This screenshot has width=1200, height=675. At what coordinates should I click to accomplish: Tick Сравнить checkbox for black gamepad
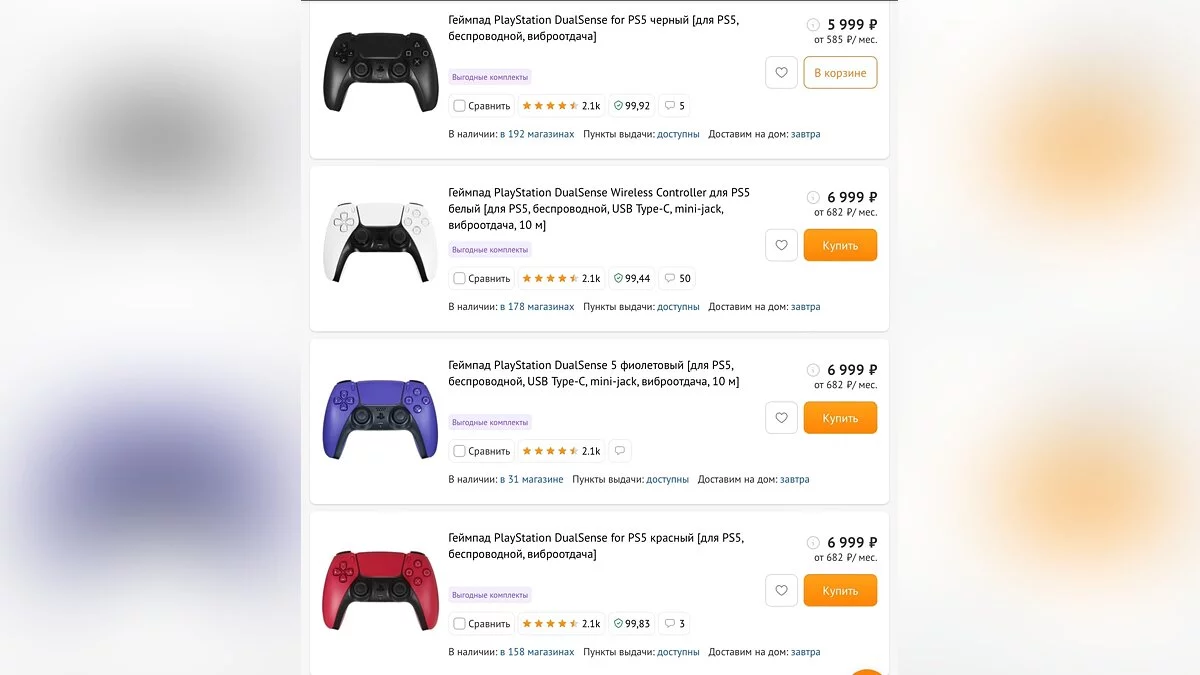click(x=459, y=106)
